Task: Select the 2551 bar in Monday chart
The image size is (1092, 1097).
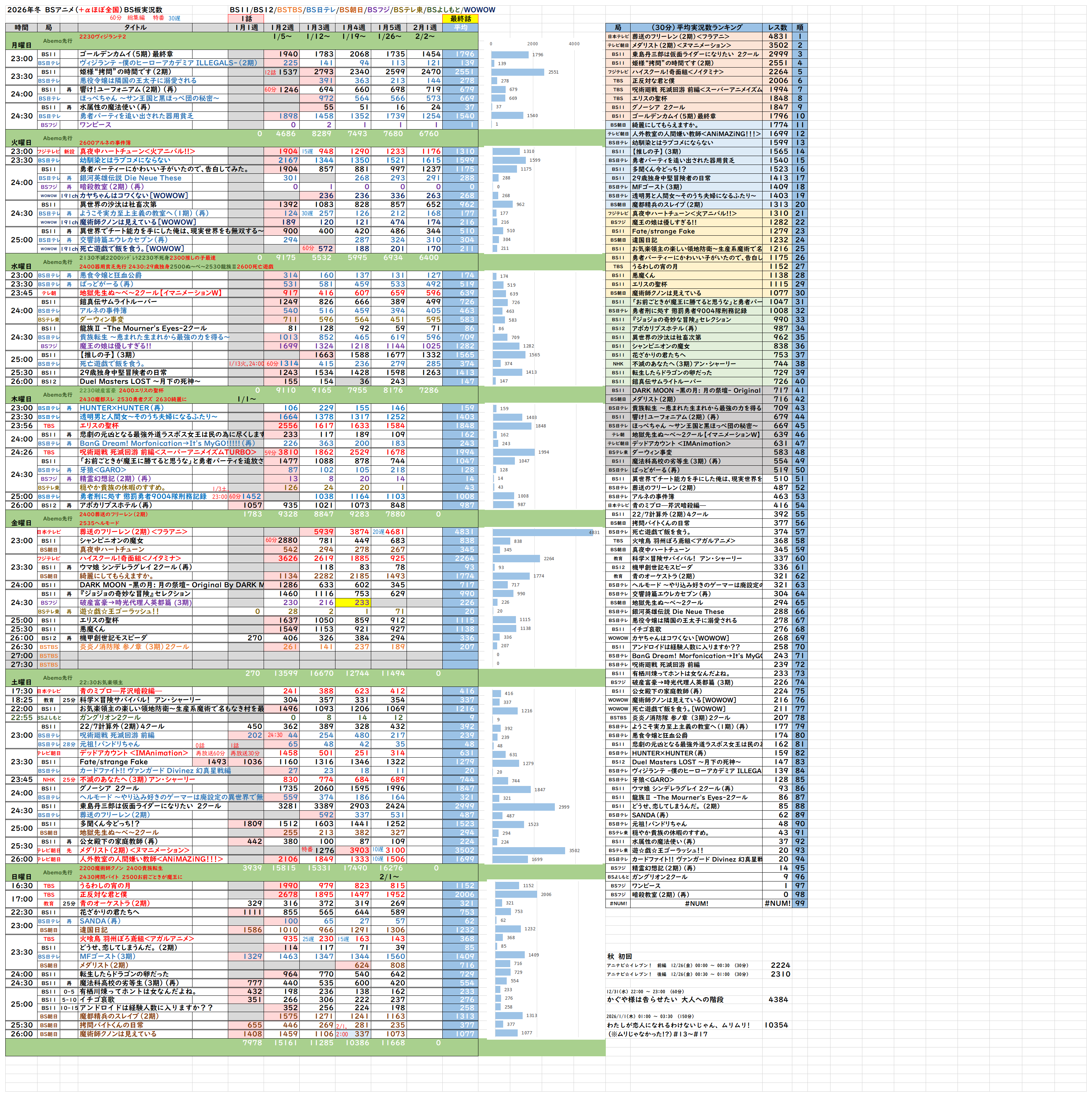Action: coord(518,72)
